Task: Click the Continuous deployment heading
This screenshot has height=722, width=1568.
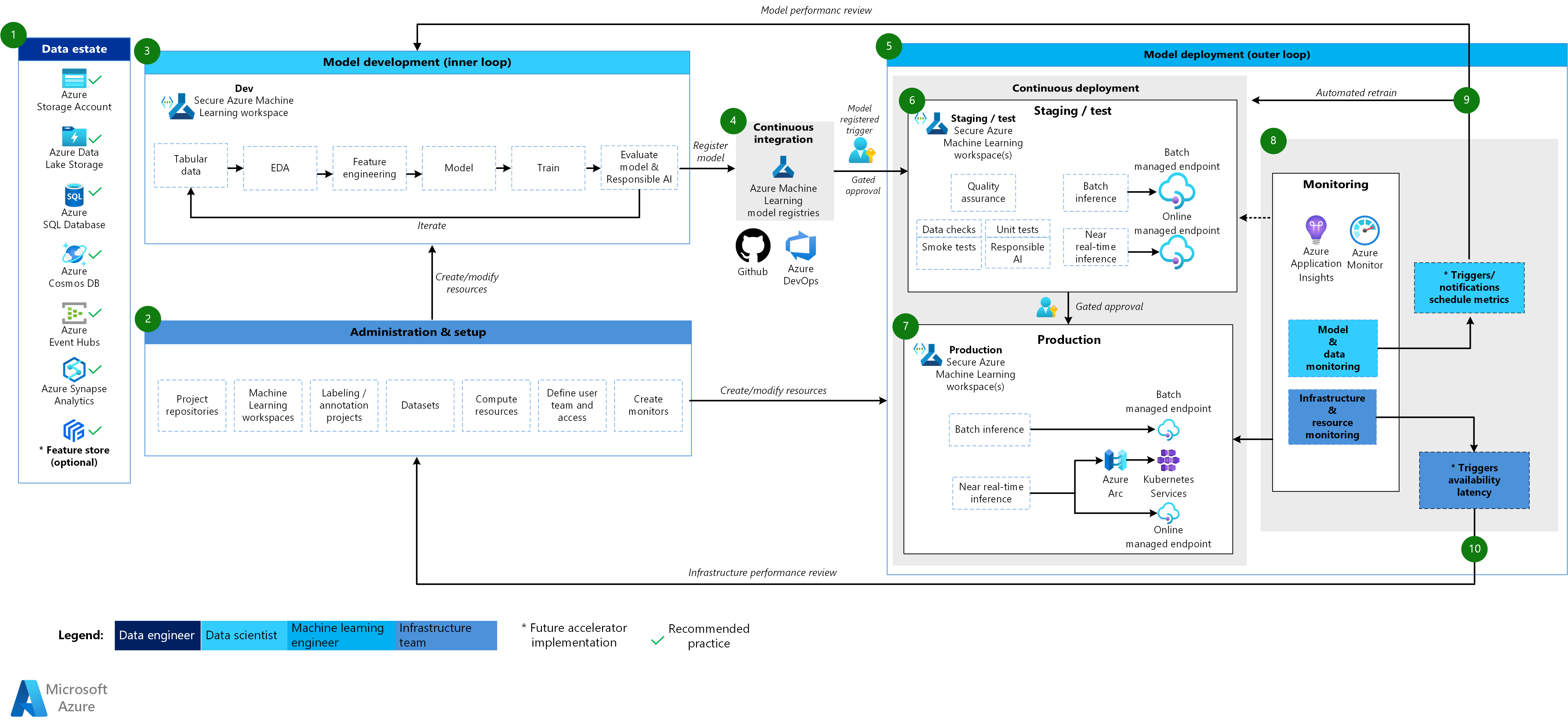Action: 1075,88
